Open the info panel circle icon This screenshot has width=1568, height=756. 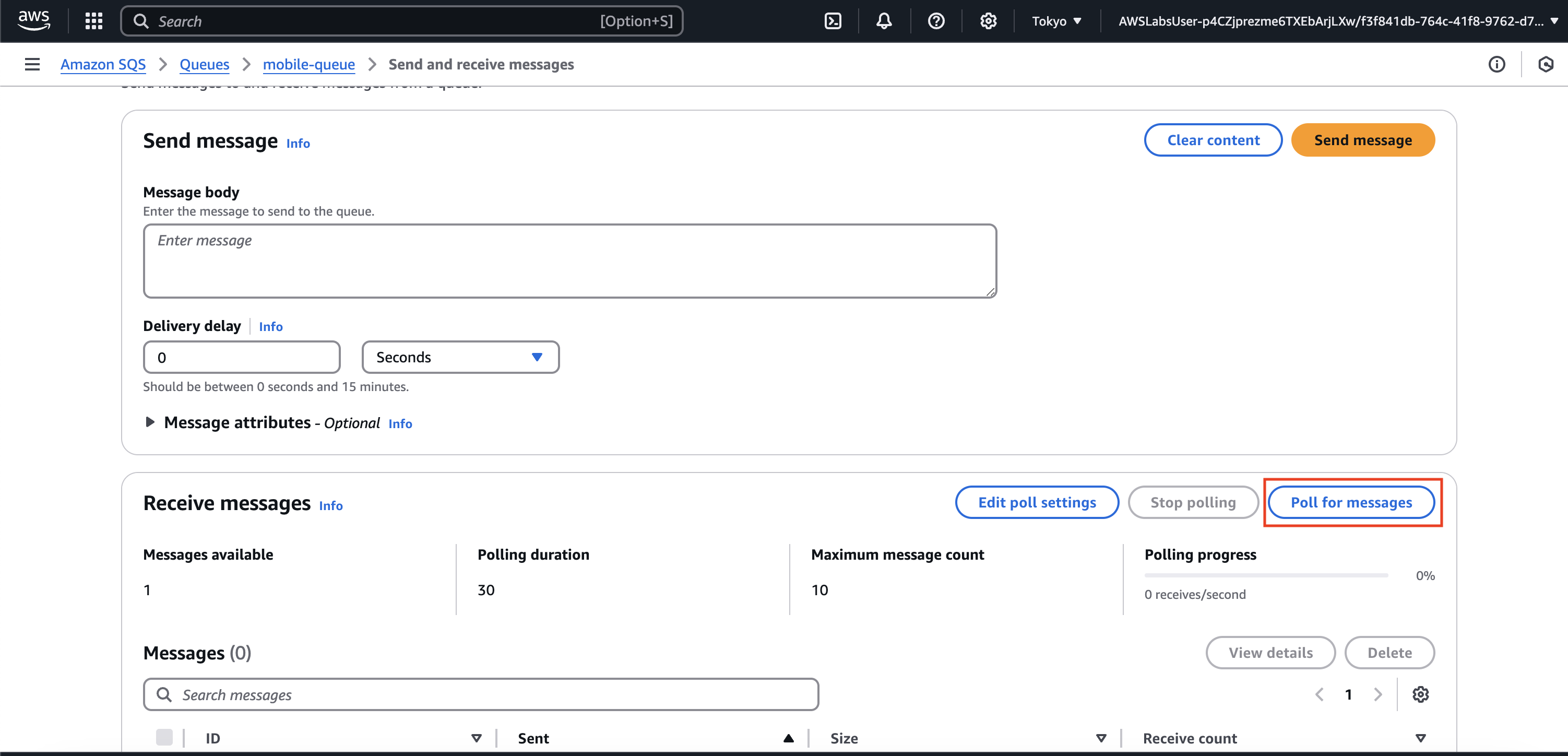[x=1496, y=64]
